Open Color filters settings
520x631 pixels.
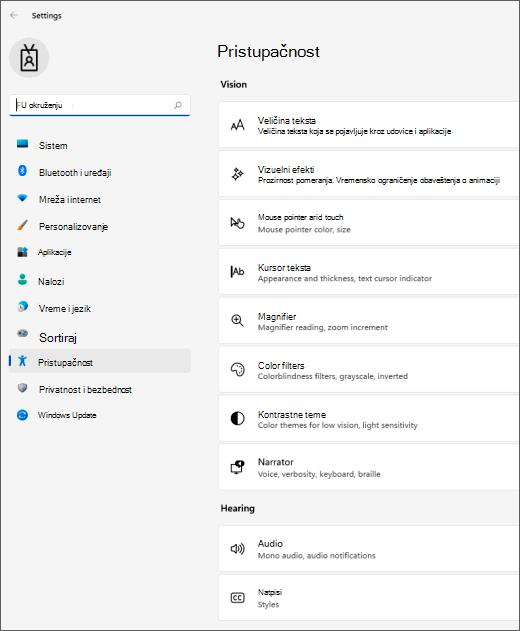click(369, 370)
